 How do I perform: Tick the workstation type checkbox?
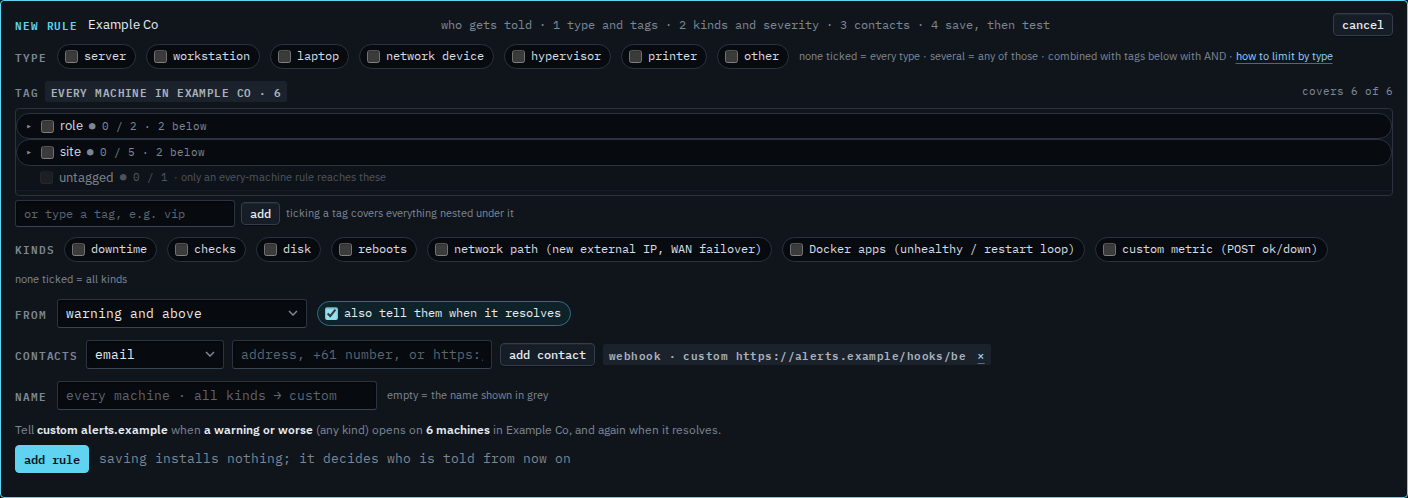click(160, 57)
